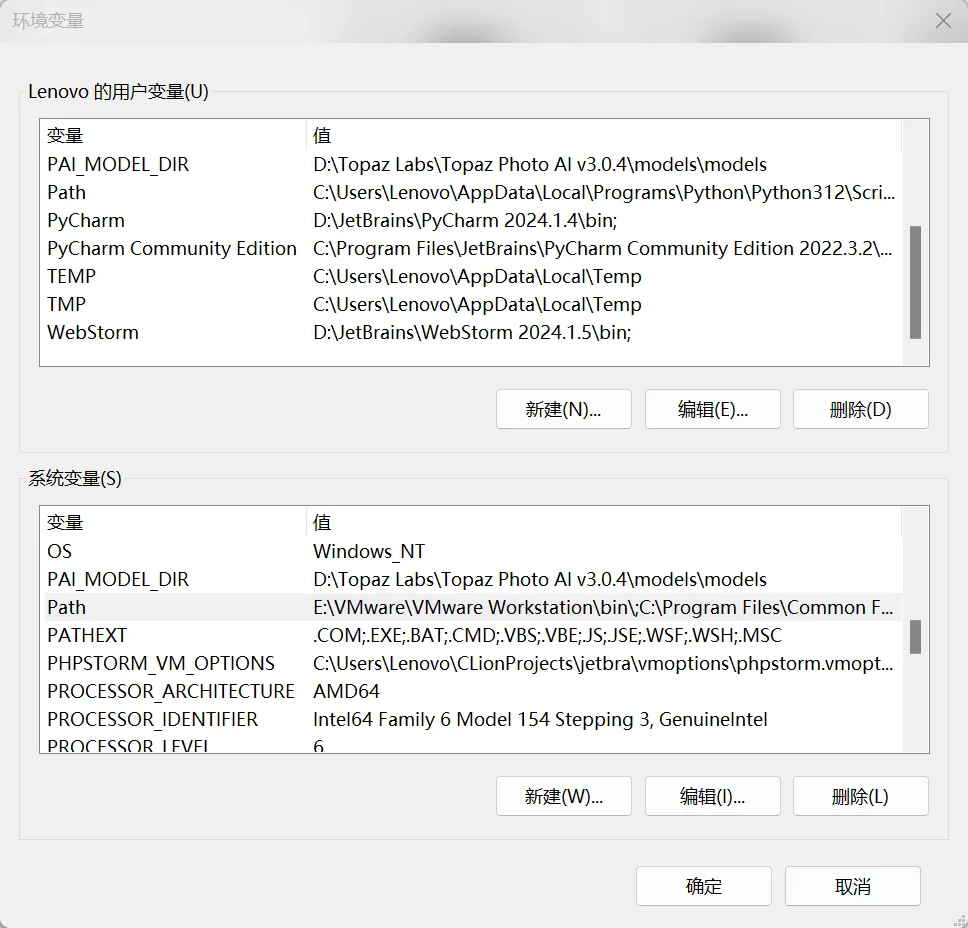This screenshot has width=968, height=928.
Task: Click 编辑(E)... button for user variables
Action: (712, 409)
